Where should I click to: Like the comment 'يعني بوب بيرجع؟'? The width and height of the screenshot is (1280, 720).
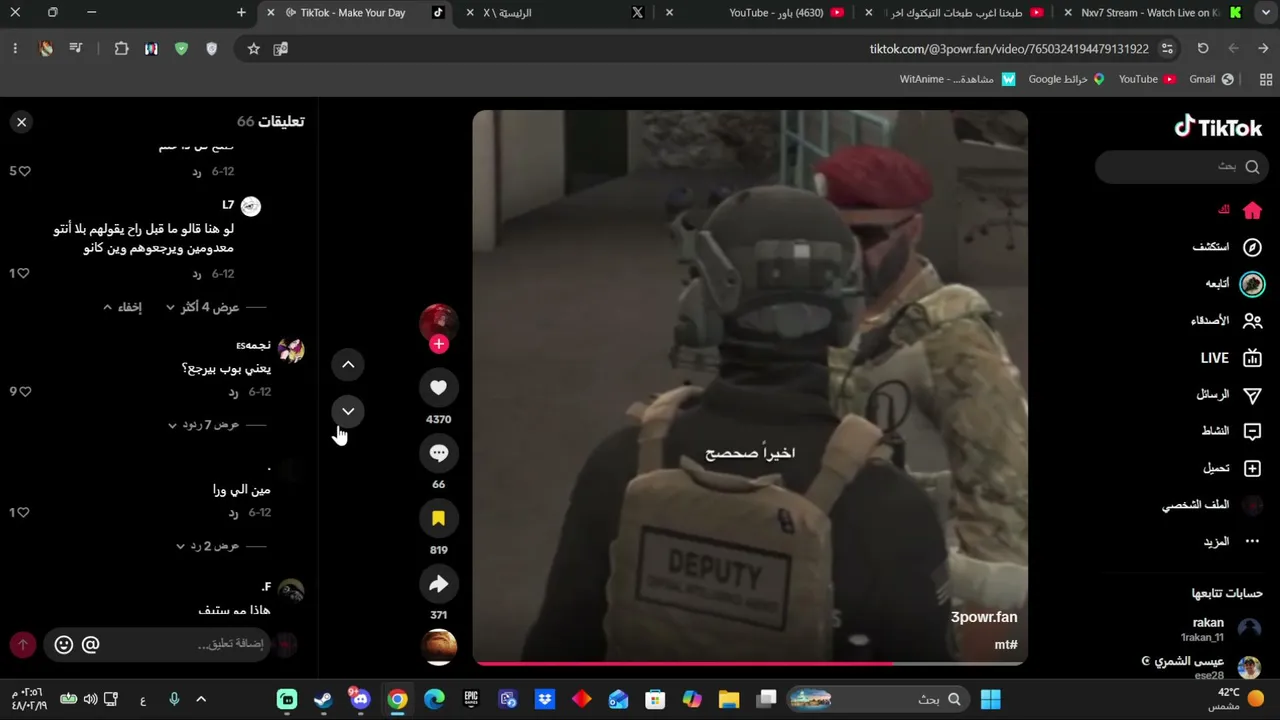24,391
